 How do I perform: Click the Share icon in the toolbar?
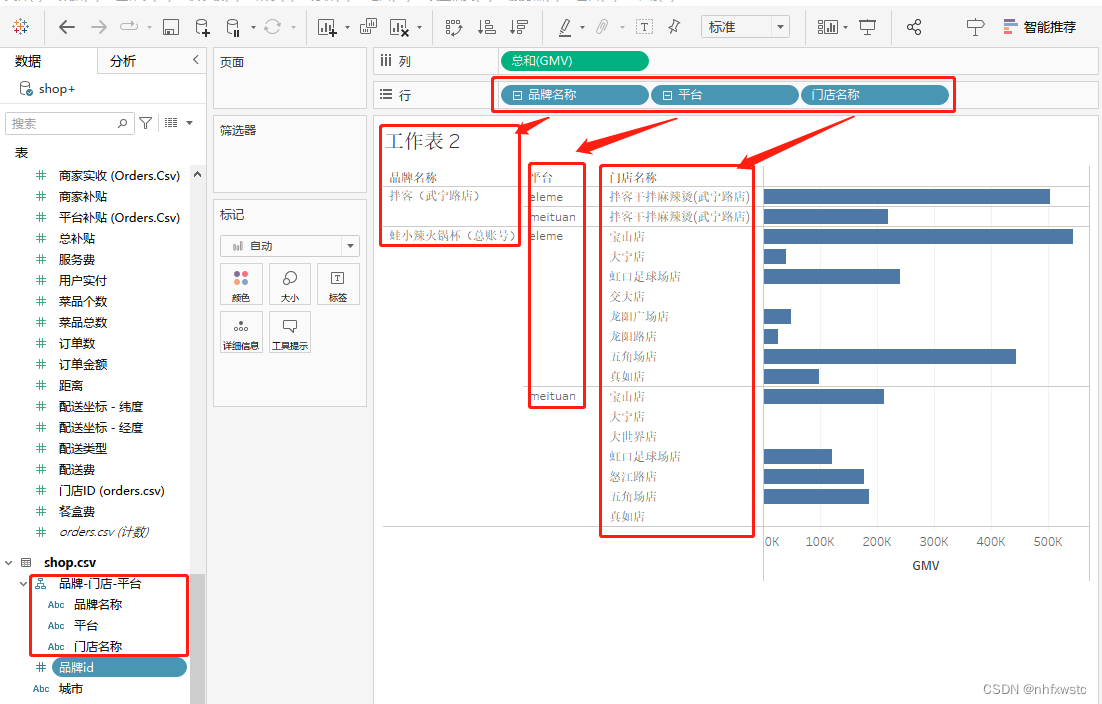[x=913, y=27]
